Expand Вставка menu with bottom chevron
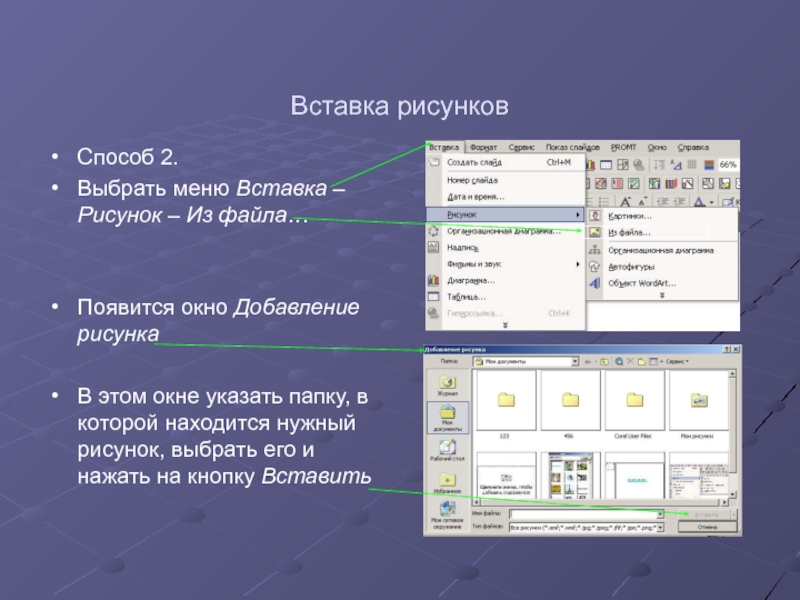Screen dimensions: 800x600 505,325
